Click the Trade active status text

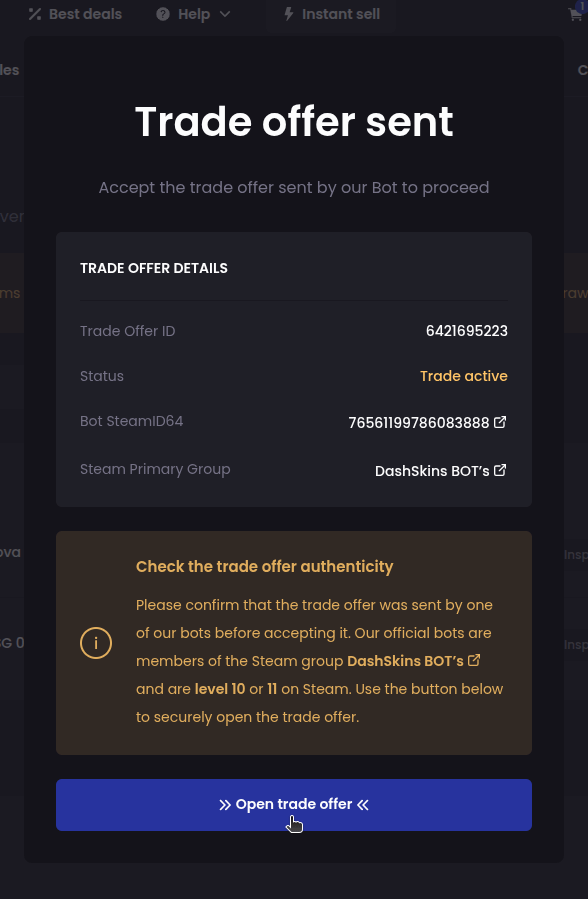(464, 375)
